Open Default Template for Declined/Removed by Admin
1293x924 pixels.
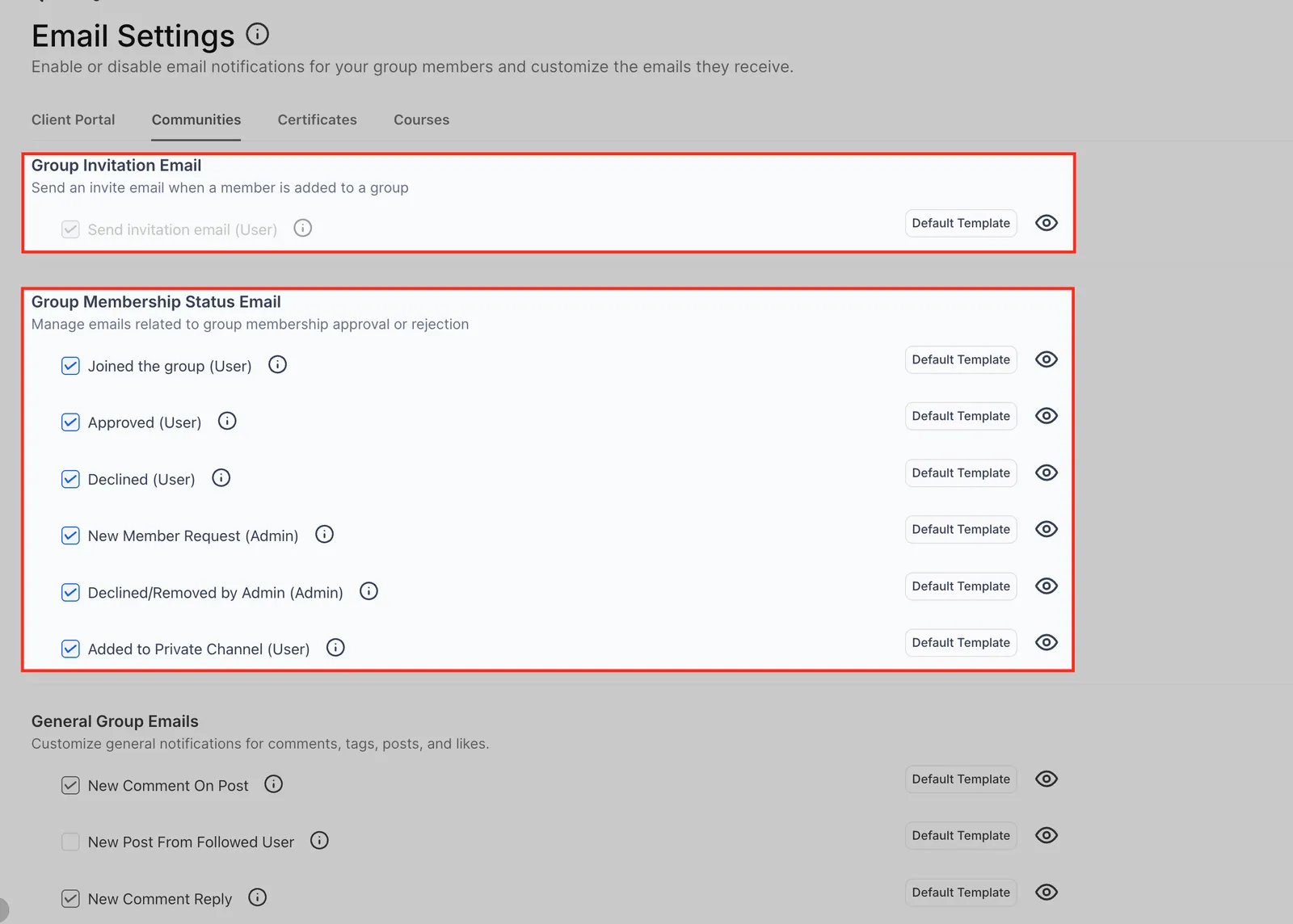[x=961, y=586]
